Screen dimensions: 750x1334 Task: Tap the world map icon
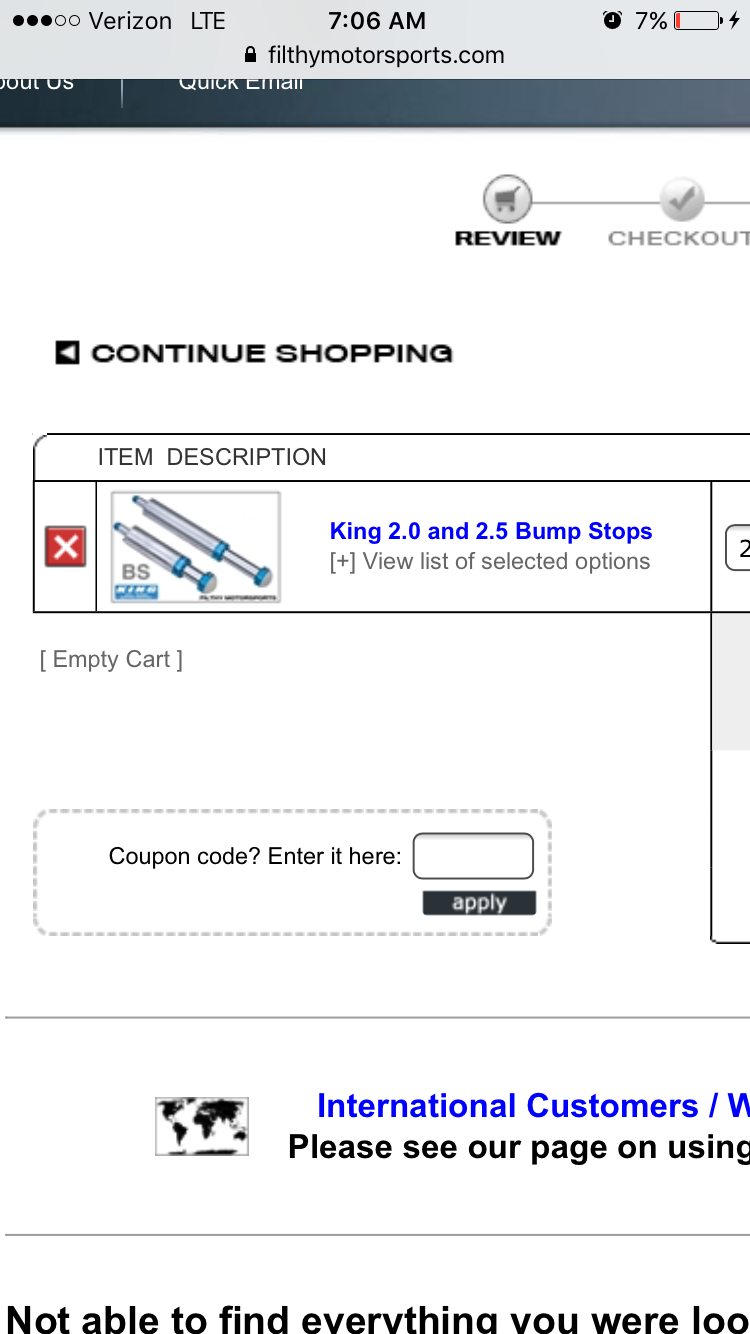[202, 1126]
